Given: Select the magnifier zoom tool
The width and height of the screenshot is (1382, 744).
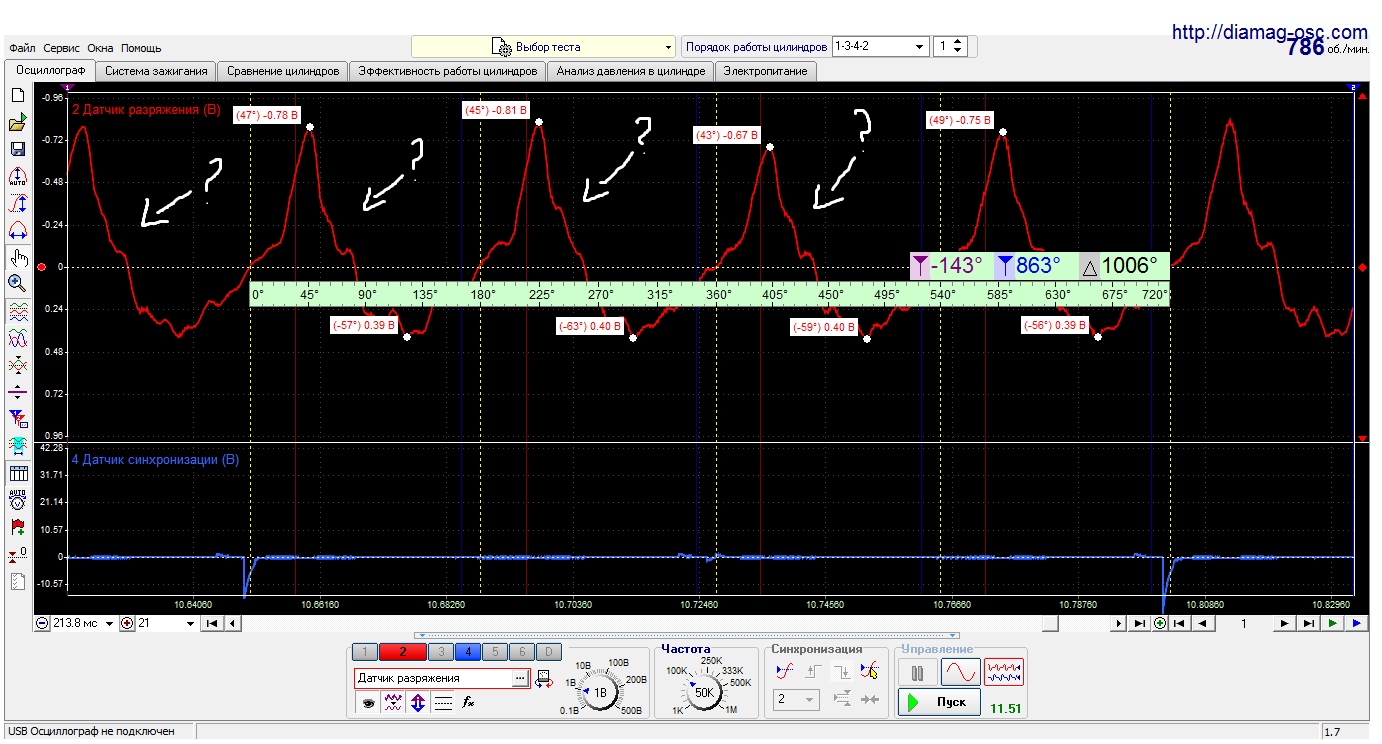Looking at the screenshot, I should (x=17, y=284).
